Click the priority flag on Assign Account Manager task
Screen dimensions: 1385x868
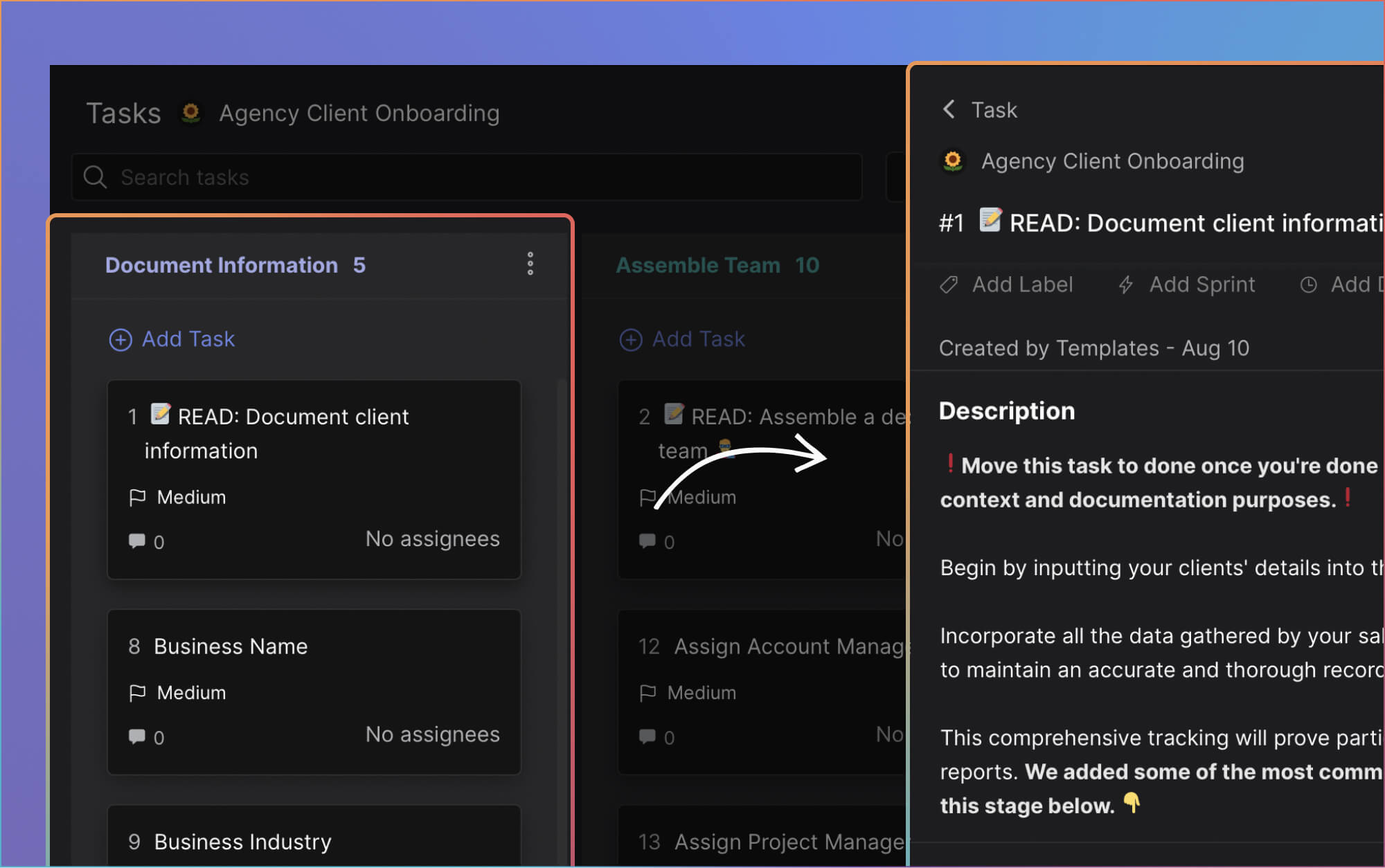click(x=647, y=692)
